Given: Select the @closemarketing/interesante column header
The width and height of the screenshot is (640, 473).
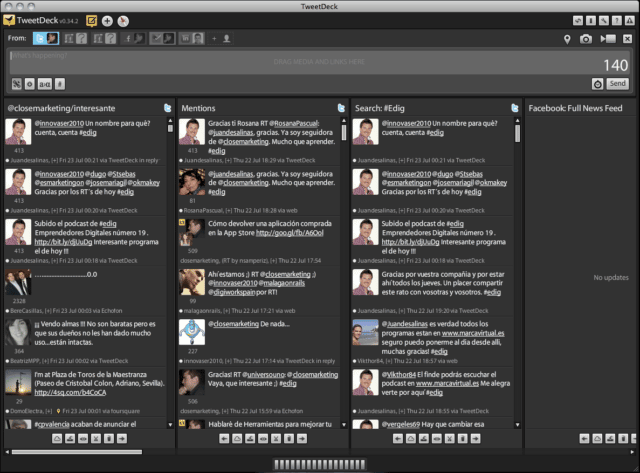Looking at the screenshot, I should (61, 108).
